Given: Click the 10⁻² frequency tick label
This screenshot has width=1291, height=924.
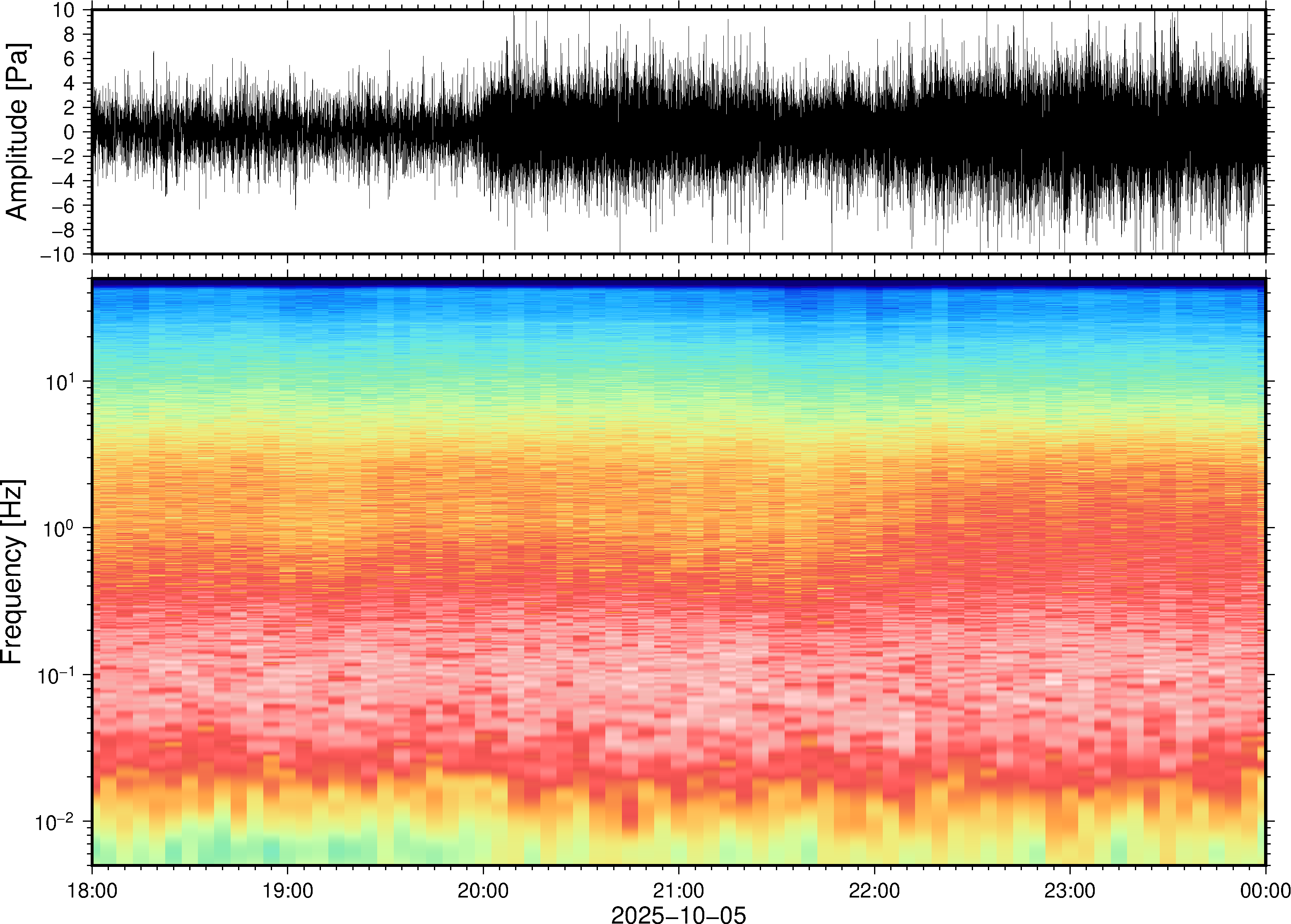Looking at the screenshot, I should point(54,822).
